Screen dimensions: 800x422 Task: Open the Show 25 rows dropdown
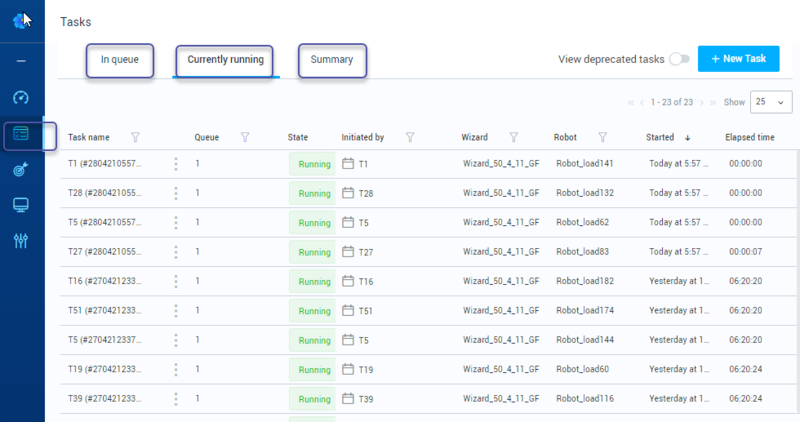[x=771, y=102]
